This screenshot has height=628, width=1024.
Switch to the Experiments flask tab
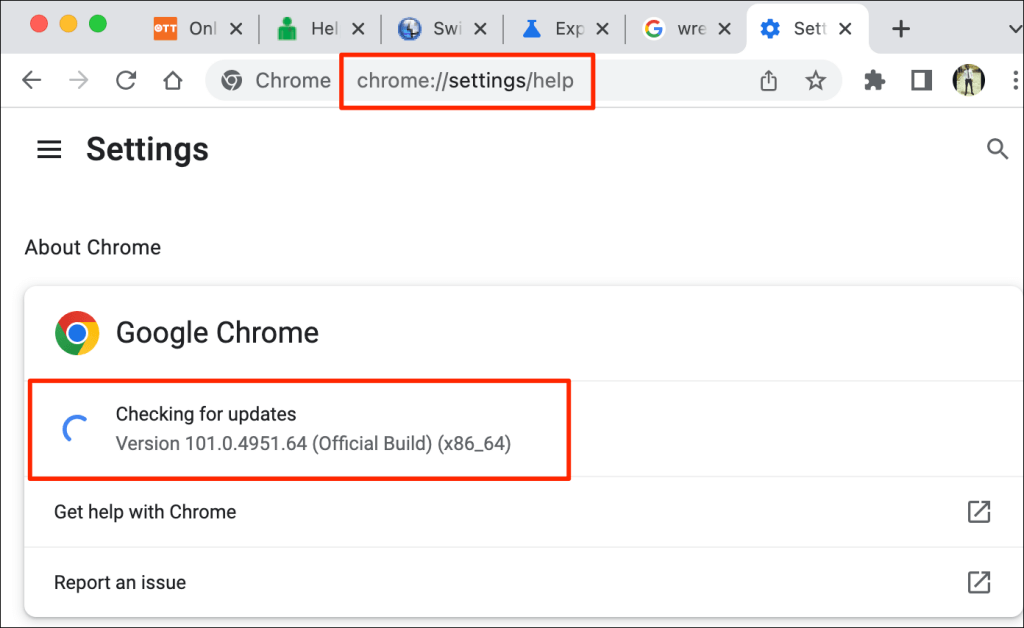click(x=546, y=28)
